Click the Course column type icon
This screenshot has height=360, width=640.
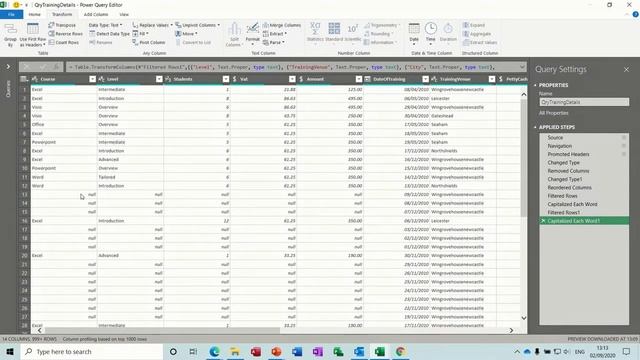pos(35,79)
